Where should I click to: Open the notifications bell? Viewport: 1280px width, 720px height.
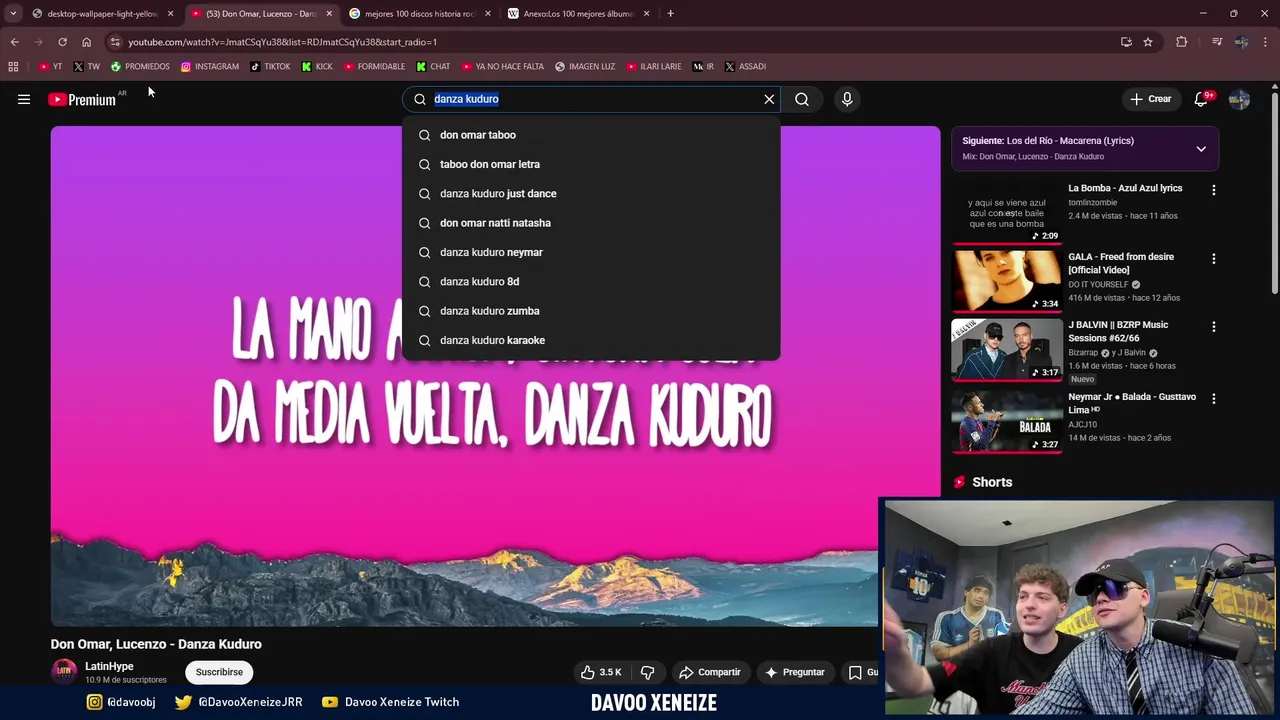point(1202,99)
